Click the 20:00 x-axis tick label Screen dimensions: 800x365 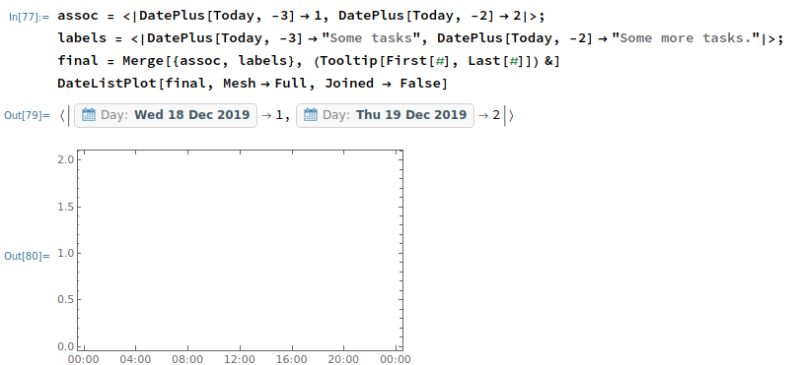pyautogui.click(x=343, y=359)
